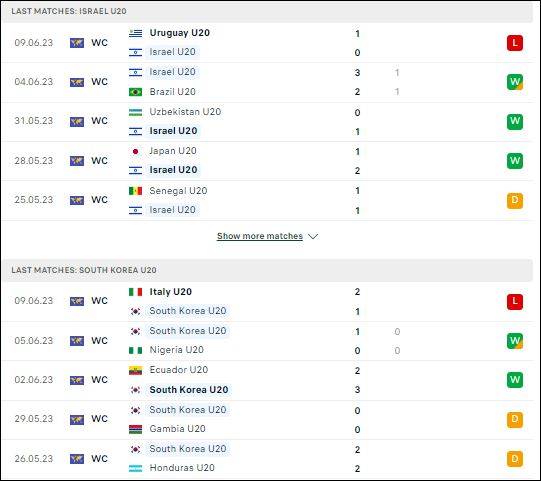541x481 pixels.
Task: Select Gambia U20 team name
Action: click(177, 429)
